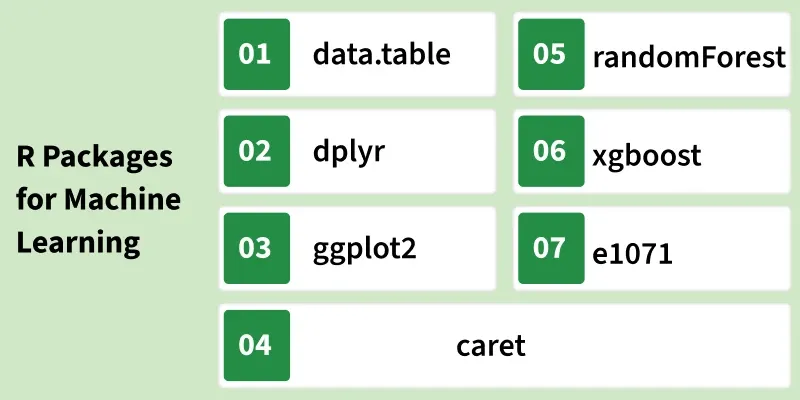Select the randomForest package label
Image resolution: width=800 pixels, height=400 pixels.
coord(689,57)
